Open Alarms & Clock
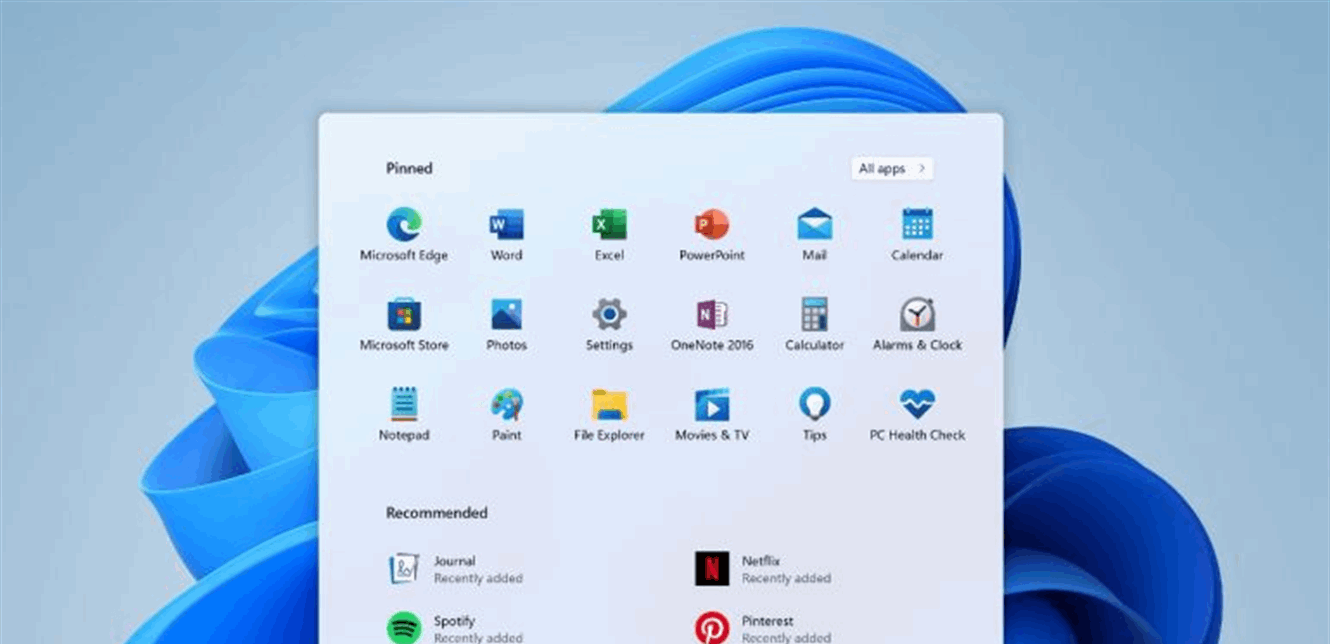This screenshot has width=1330, height=644. [916, 318]
